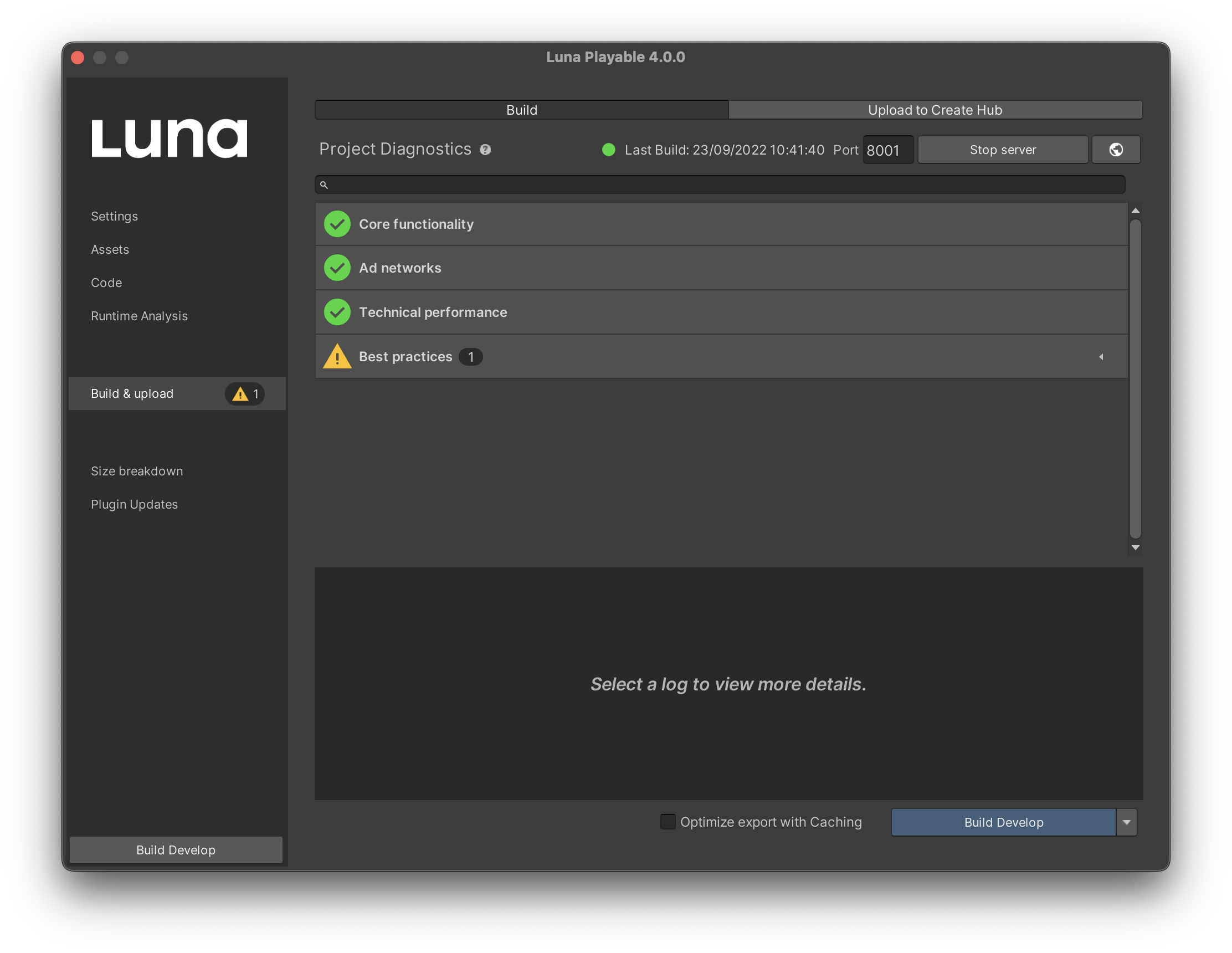Screen dimensions: 1232x953
Task: Click the Project Diagnostics heading
Action: (x=395, y=149)
